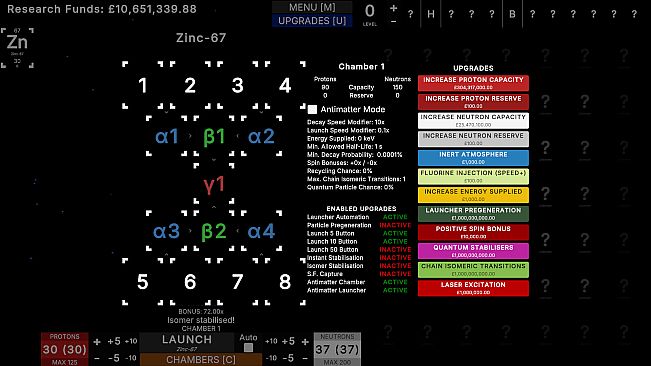The width and height of the screenshot is (651, 366).
Task: Select the β1 beta decay launcher
Action: [x=214, y=136]
